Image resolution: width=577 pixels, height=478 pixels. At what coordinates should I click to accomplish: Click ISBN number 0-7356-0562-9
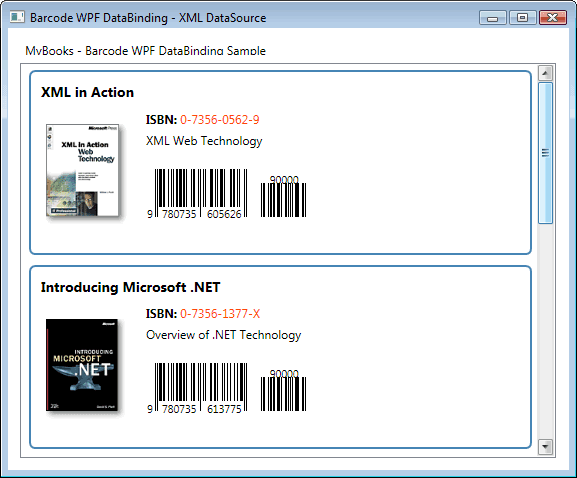[220, 120]
